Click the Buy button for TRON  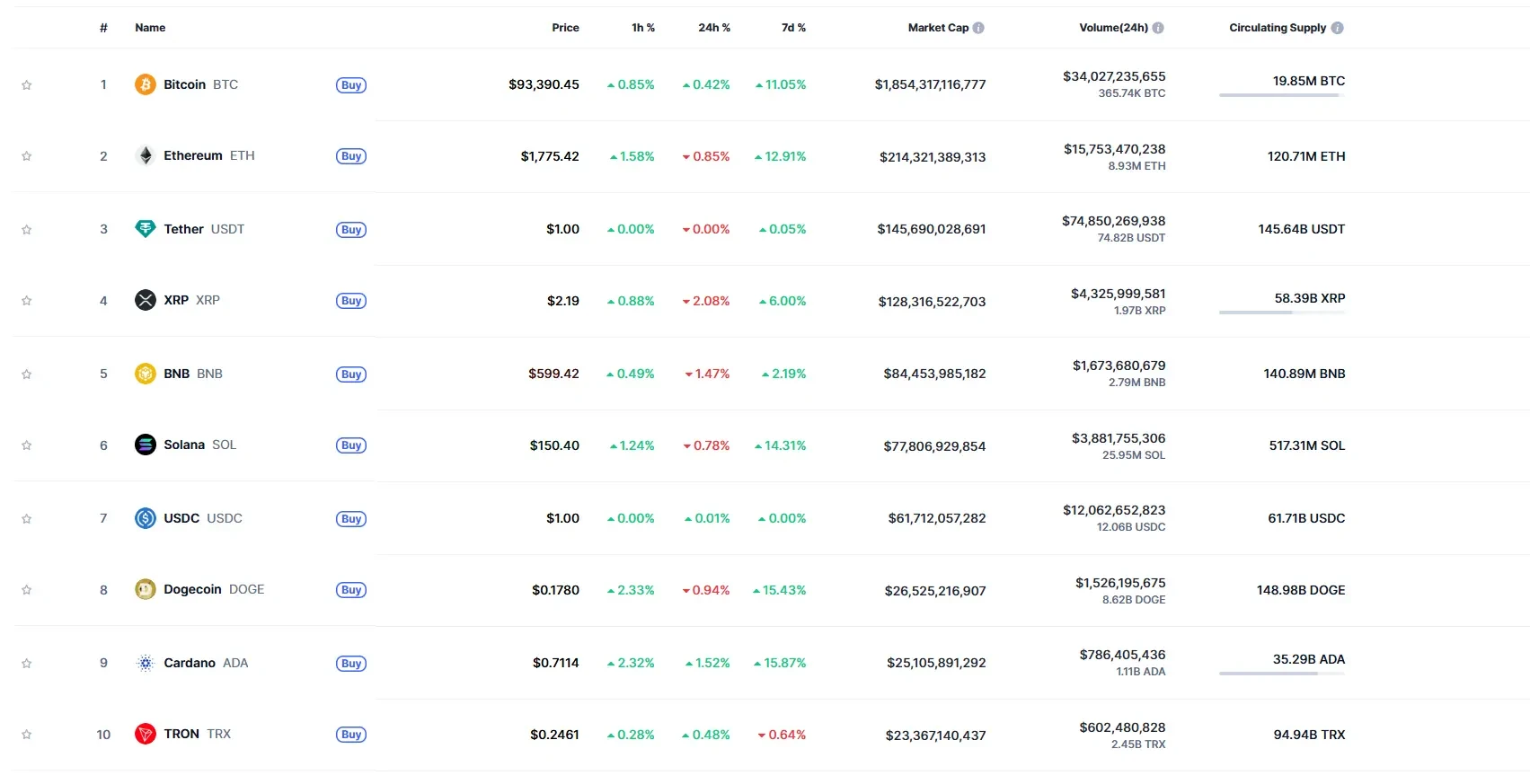(351, 735)
